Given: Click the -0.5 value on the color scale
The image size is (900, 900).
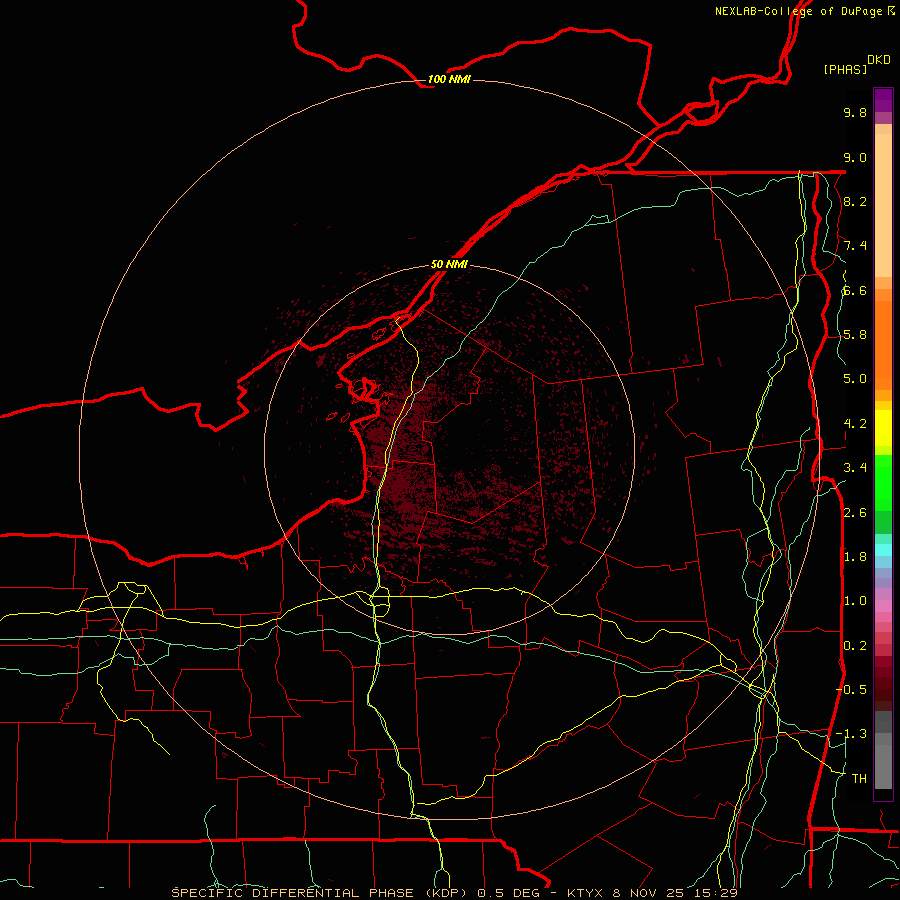Looking at the screenshot, I should pos(851,690).
